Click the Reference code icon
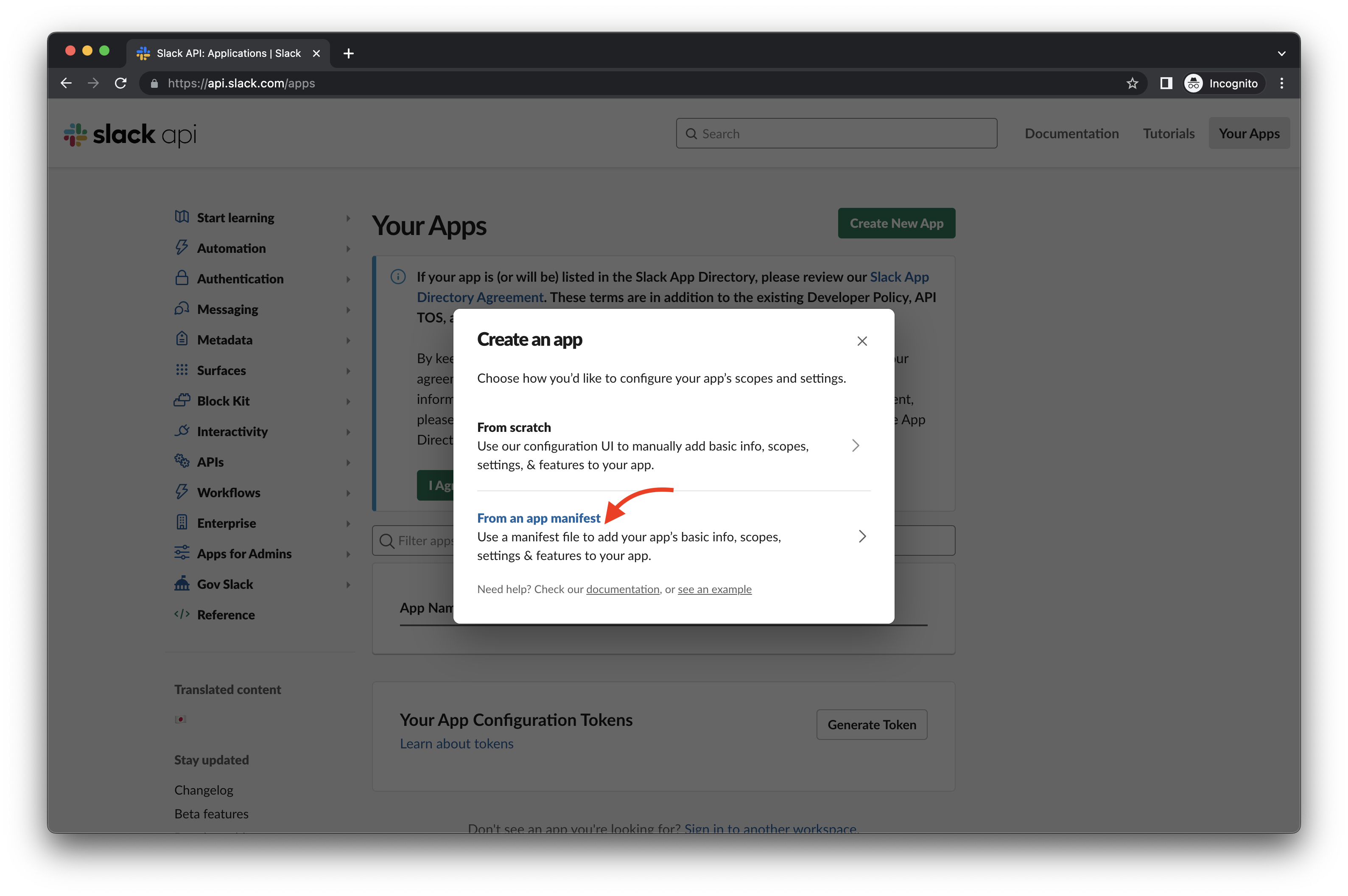This screenshot has width=1348, height=896. (x=182, y=614)
